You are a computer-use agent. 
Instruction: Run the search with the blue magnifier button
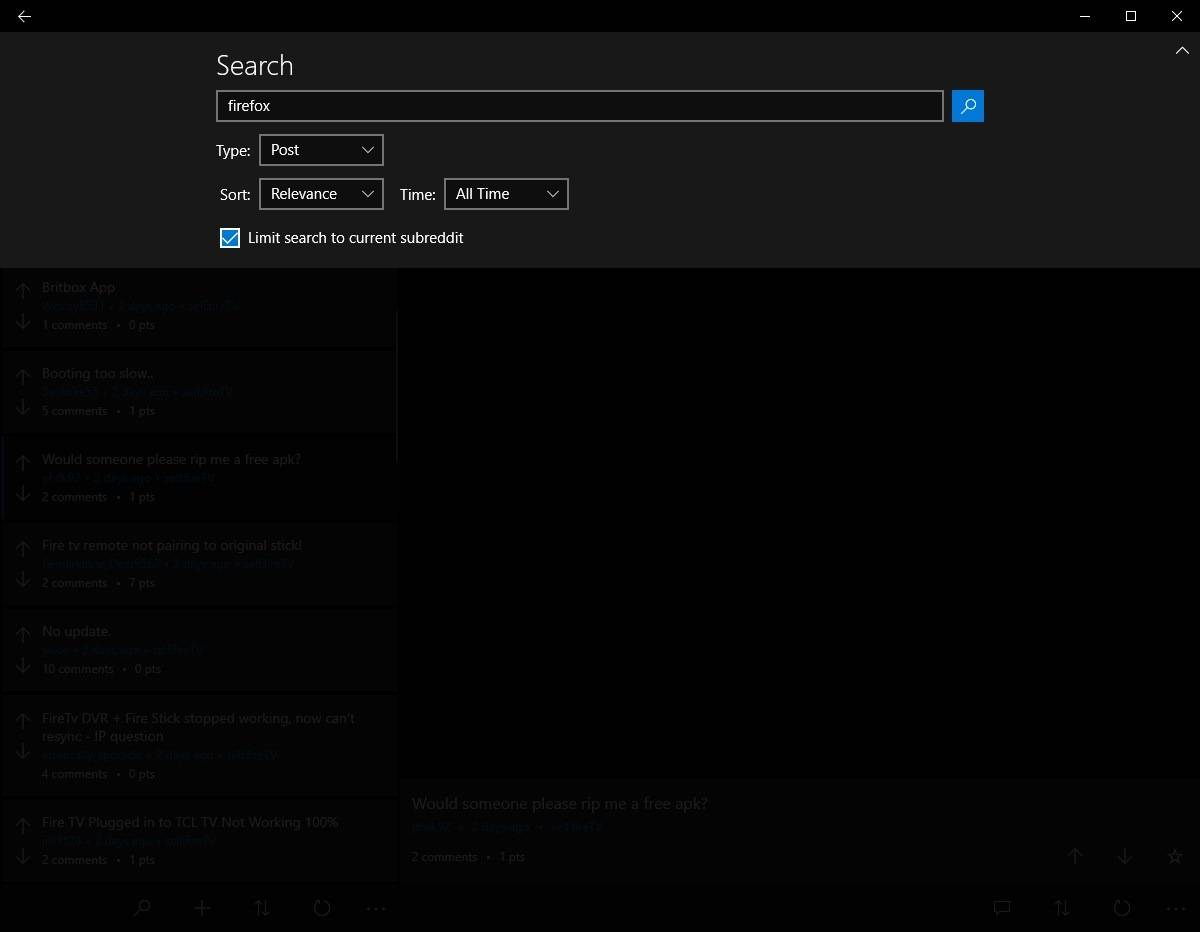967,105
